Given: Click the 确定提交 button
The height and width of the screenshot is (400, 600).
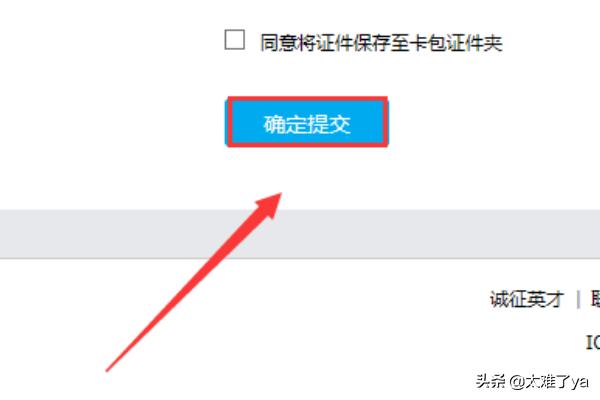Looking at the screenshot, I should 307,122.
